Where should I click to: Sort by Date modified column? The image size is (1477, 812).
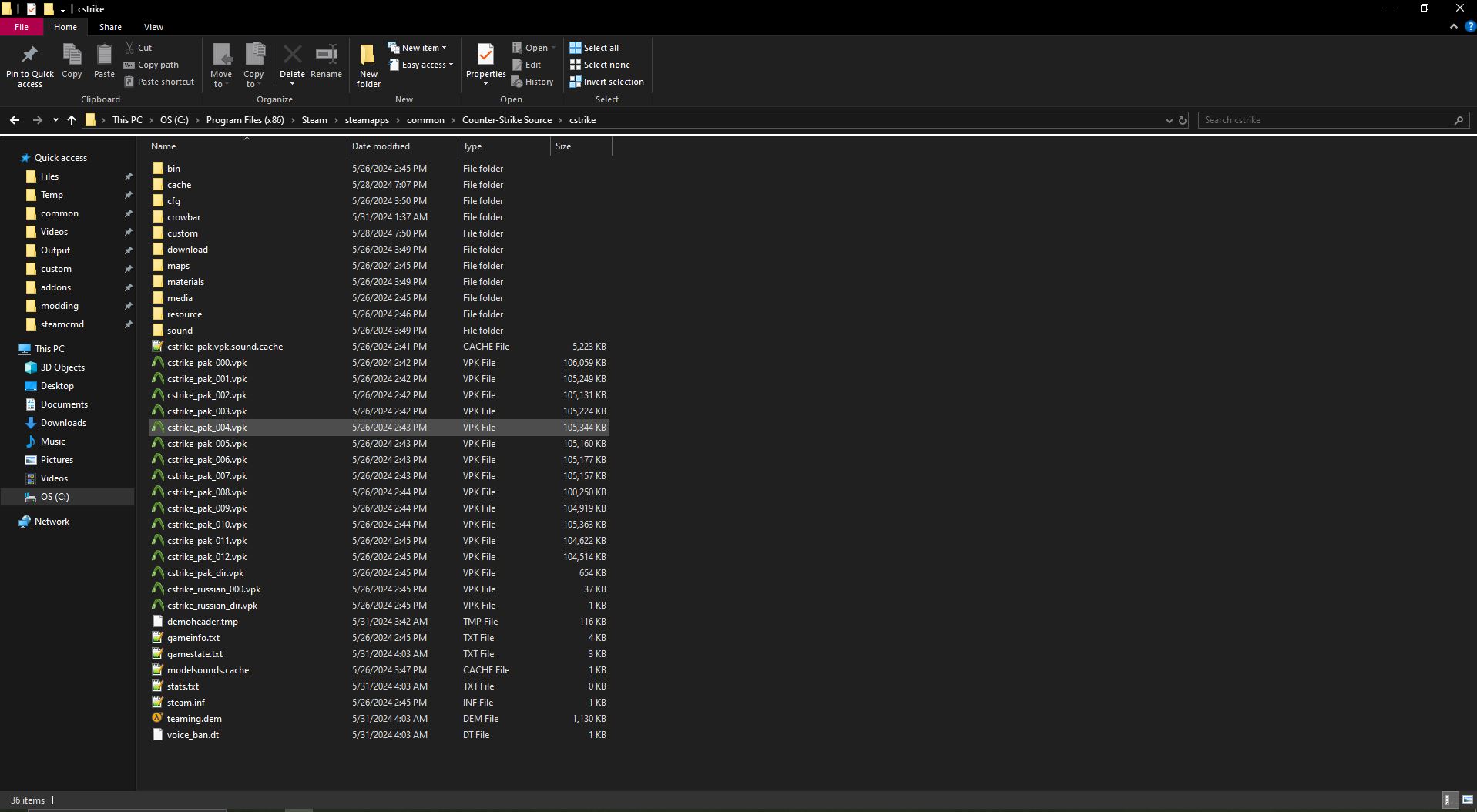coord(402,146)
